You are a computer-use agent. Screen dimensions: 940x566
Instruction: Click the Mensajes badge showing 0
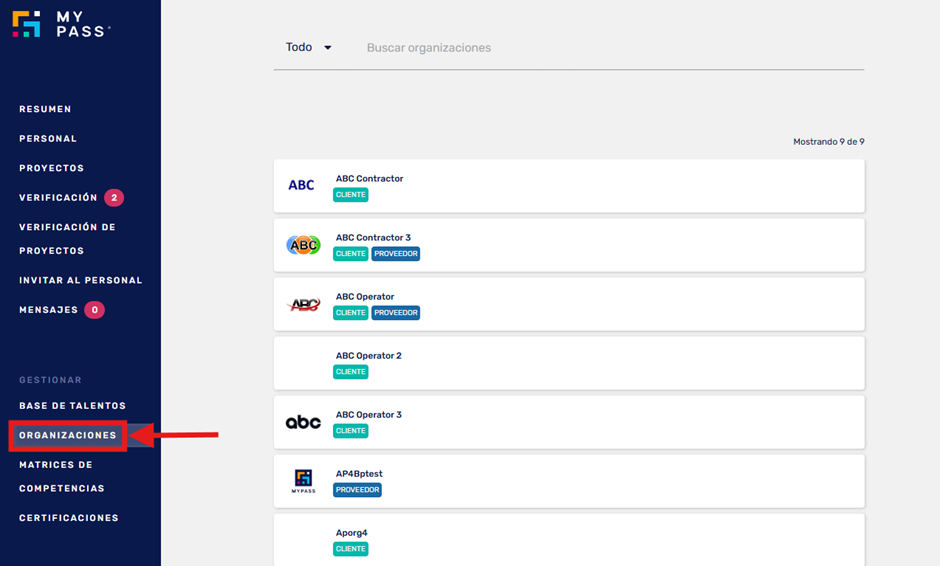pyautogui.click(x=94, y=310)
